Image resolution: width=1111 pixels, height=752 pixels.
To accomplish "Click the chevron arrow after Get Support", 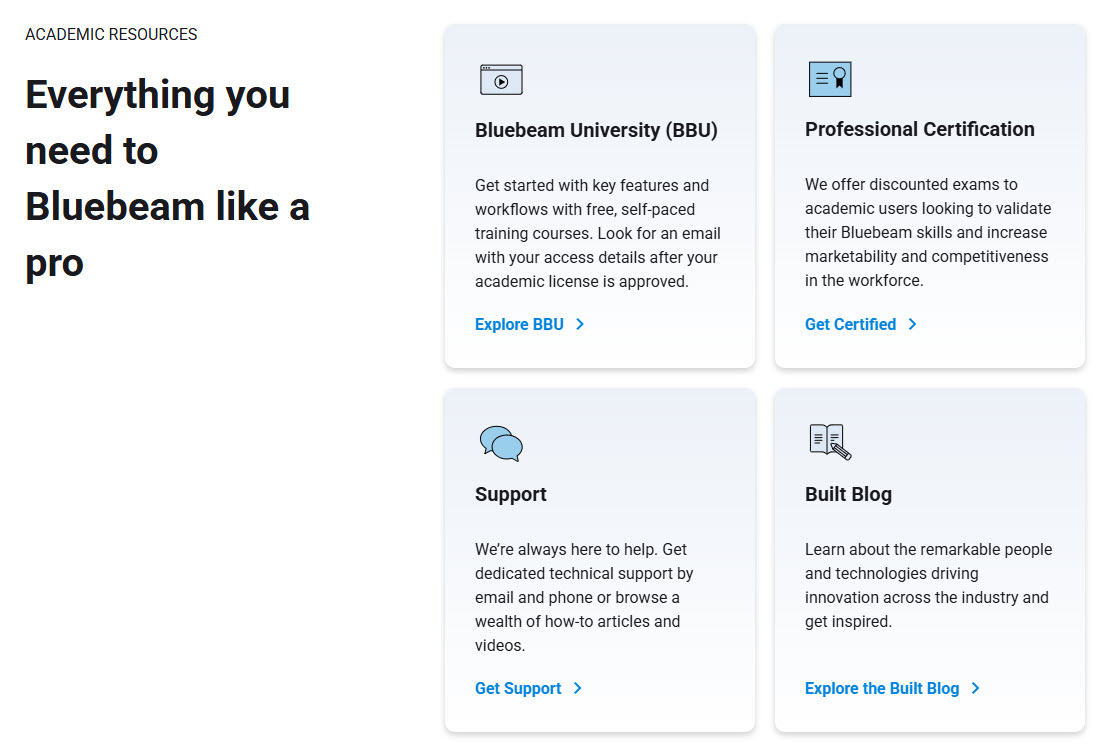I will [x=577, y=688].
